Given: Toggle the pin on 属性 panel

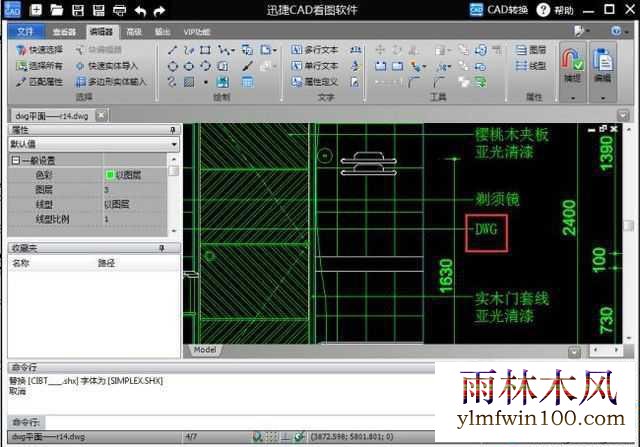Looking at the screenshot, I should click(x=173, y=130).
